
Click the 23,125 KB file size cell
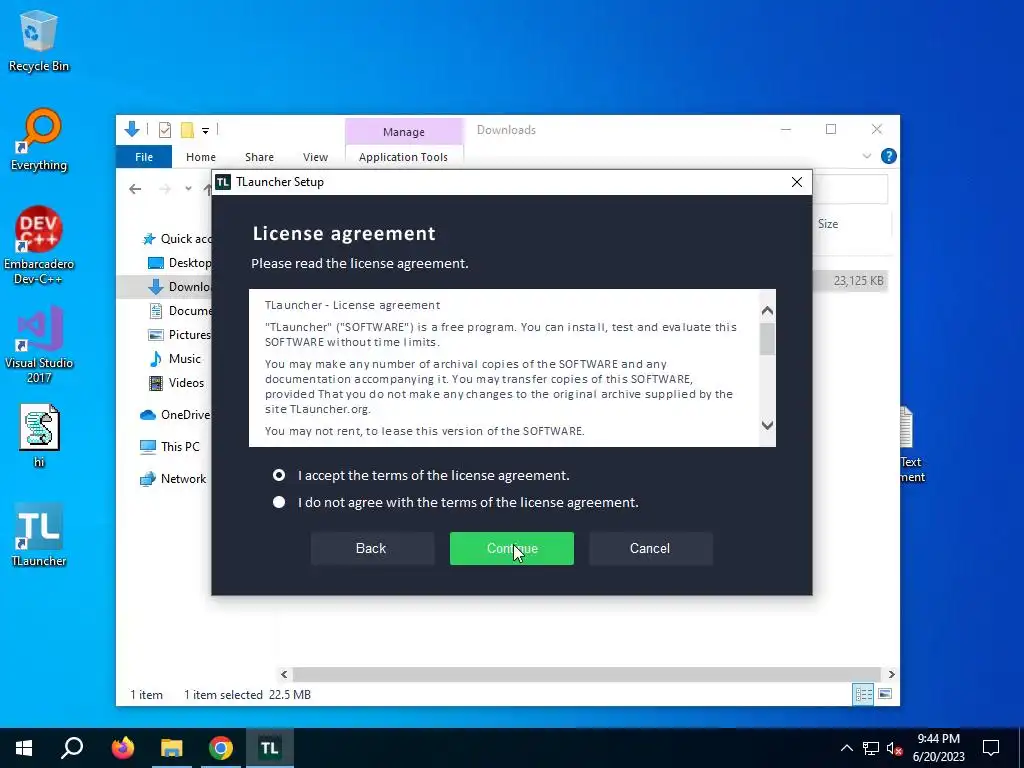coord(857,281)
